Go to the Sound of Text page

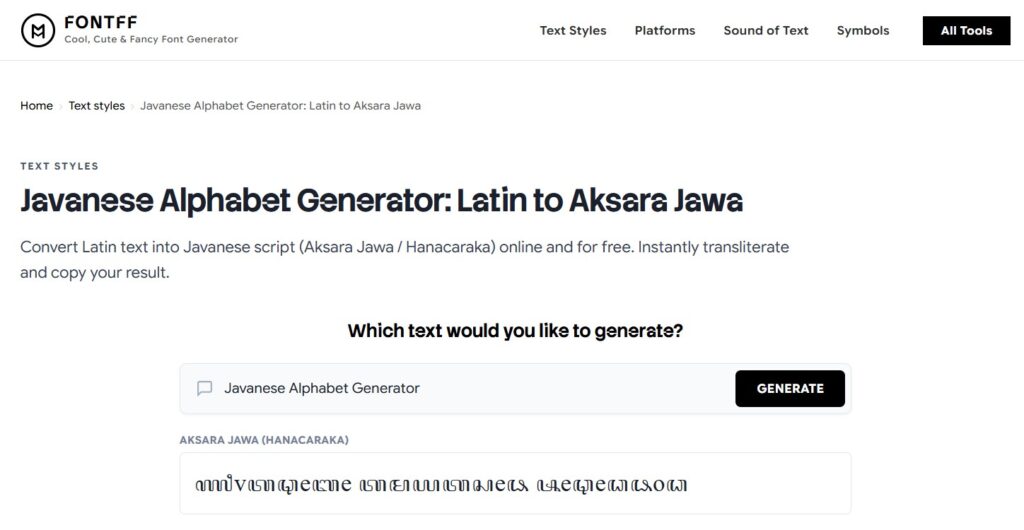point(766,31)
